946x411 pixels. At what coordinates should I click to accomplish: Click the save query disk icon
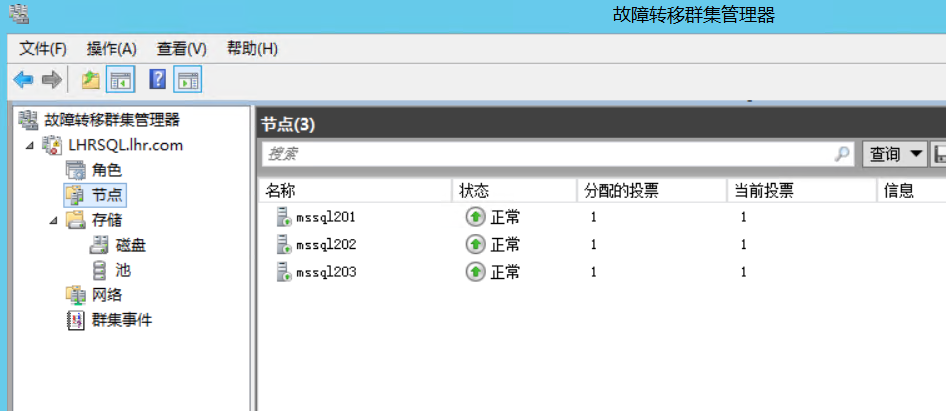(939, 154)
